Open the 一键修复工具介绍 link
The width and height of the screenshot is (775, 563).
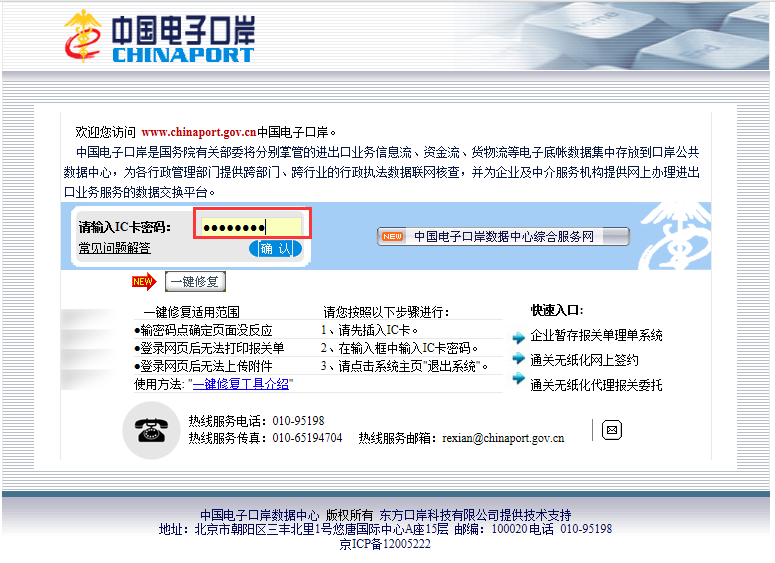point(241,384)
